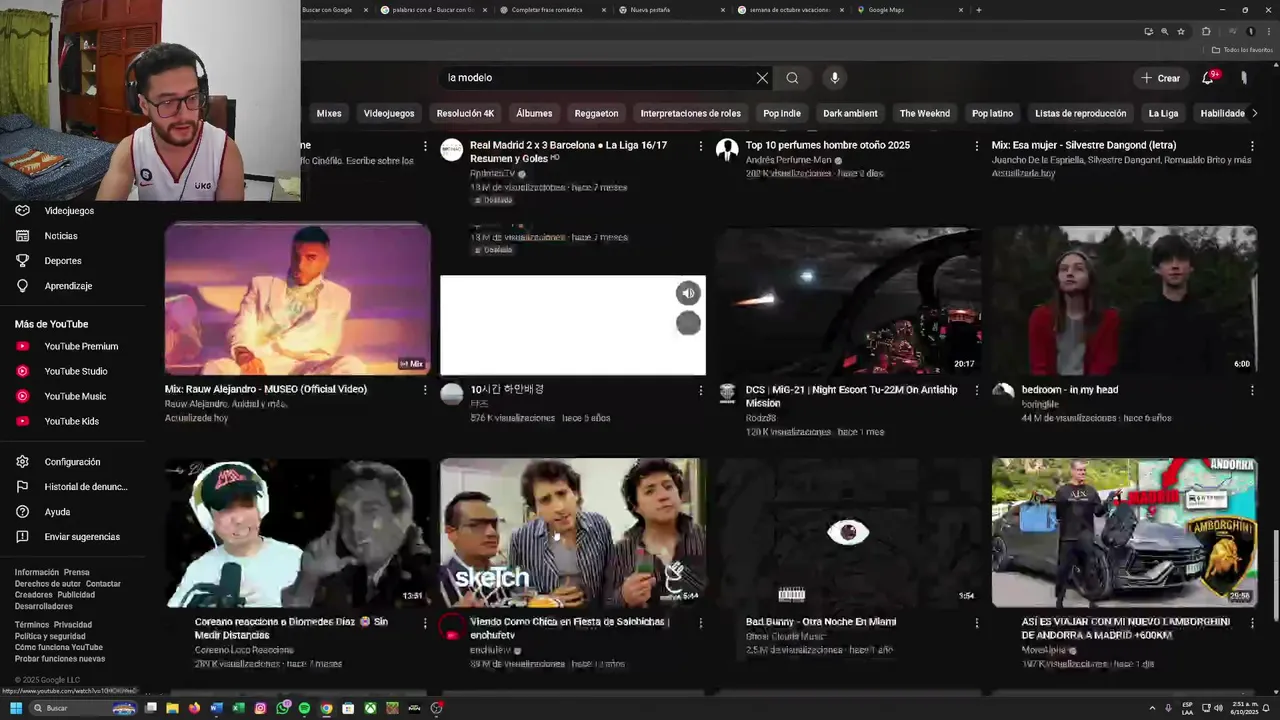
Task: Open YouTube Music
Action: click(x=75, y=396)
